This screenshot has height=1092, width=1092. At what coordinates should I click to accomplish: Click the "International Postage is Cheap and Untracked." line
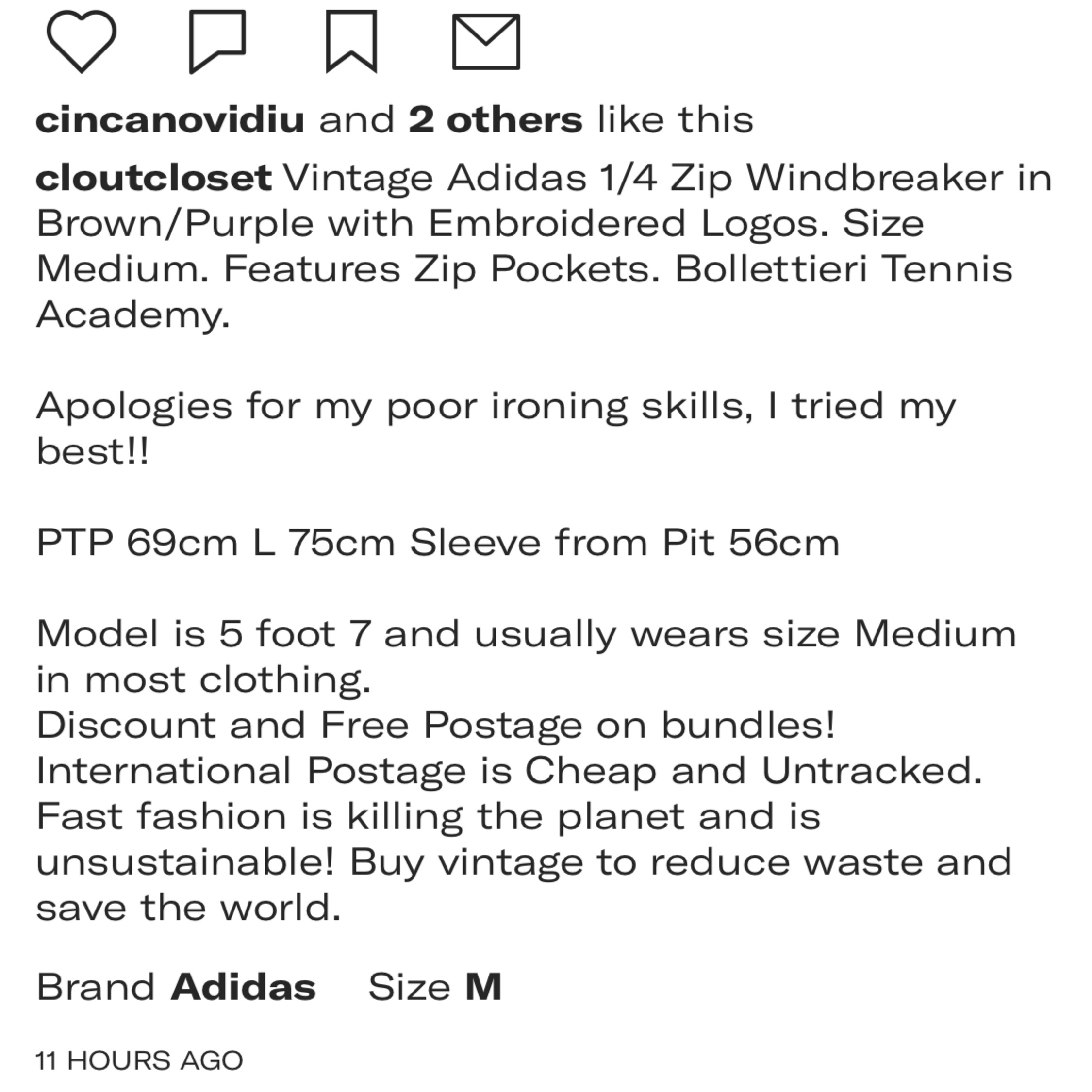pyautogui.click(x=509, y=770)
